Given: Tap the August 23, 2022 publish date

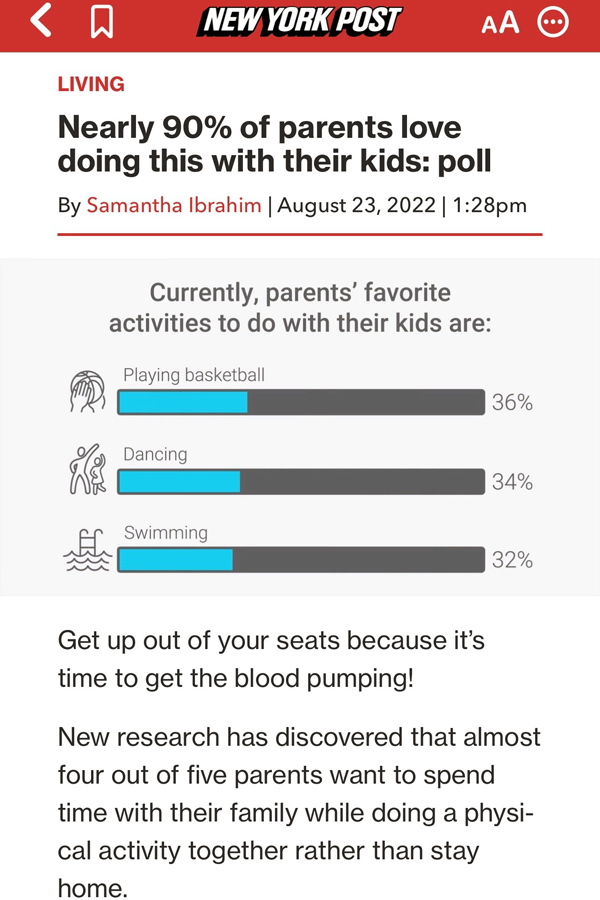Looking at the screenshot, I should coord(357,205).
